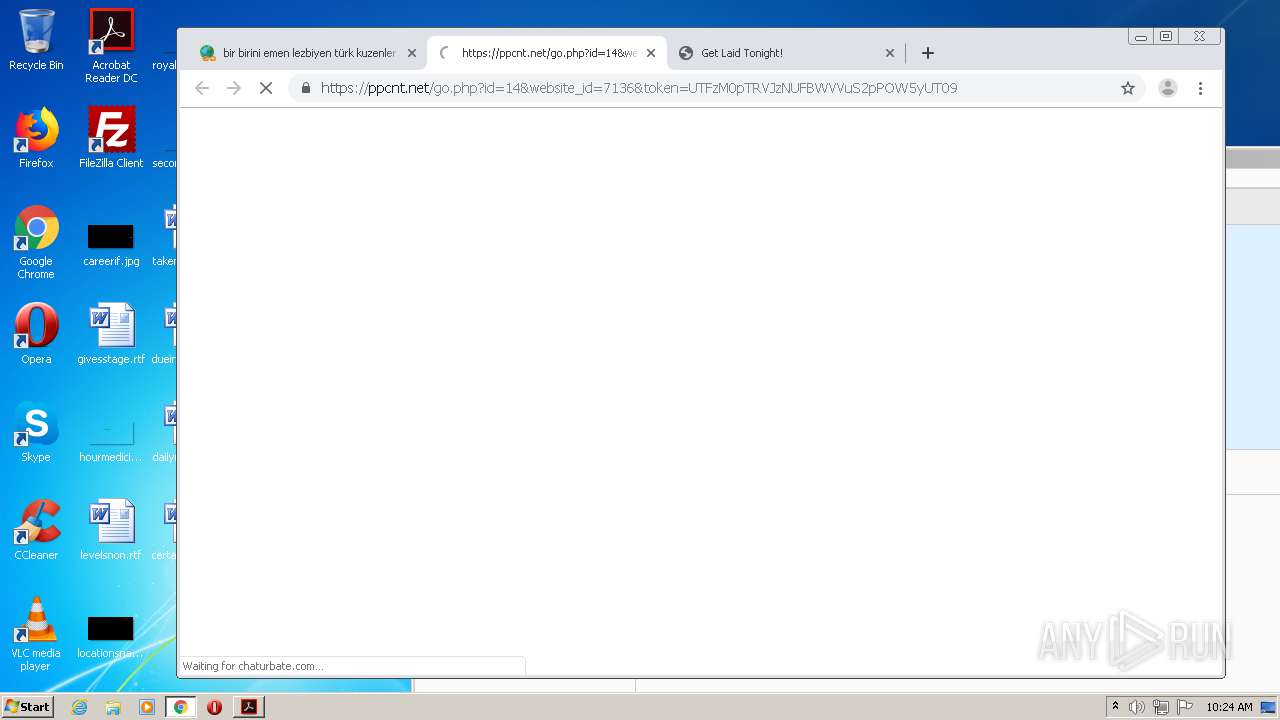This screenshot has width=1280, height=720.
Task: Close the 'Get Laid Tonight!' tab
Action: [890, 53]
